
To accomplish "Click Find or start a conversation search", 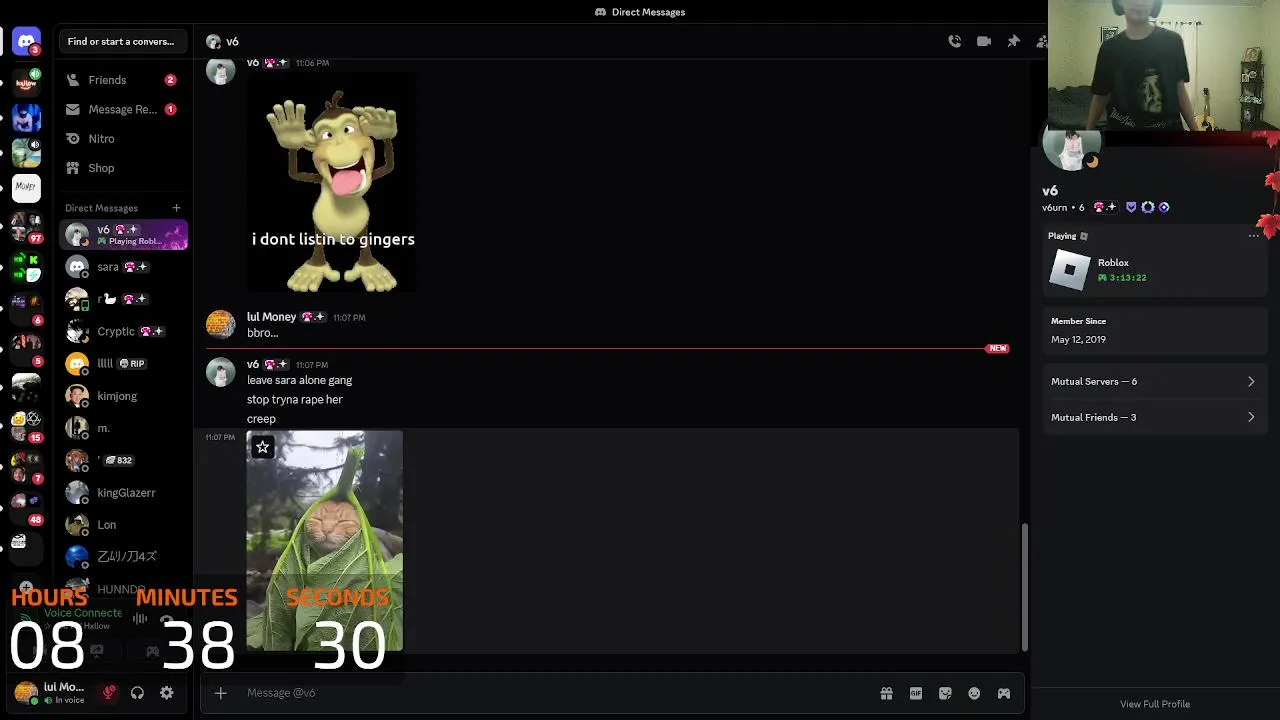I will pyautogui.click(x=121, y=41).
